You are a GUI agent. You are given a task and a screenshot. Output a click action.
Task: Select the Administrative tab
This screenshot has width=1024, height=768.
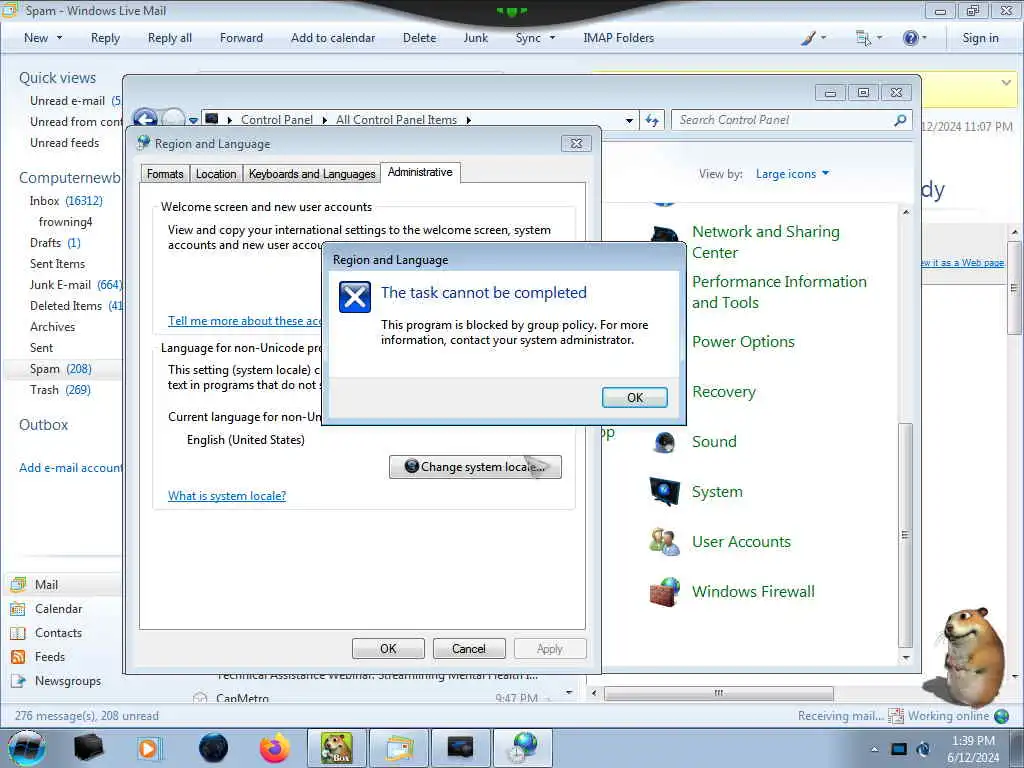click(420, 172)
